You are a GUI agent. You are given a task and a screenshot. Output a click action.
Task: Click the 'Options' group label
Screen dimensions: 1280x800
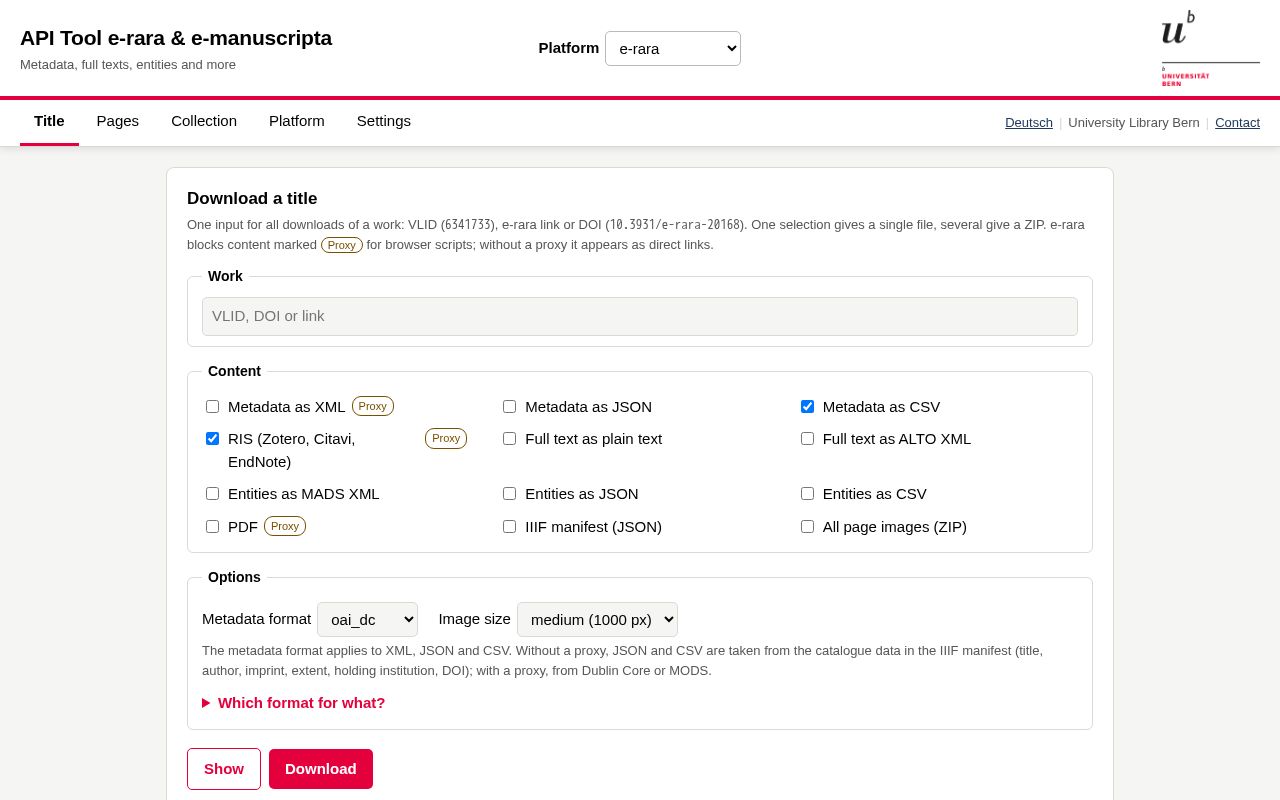click(234, 577)
